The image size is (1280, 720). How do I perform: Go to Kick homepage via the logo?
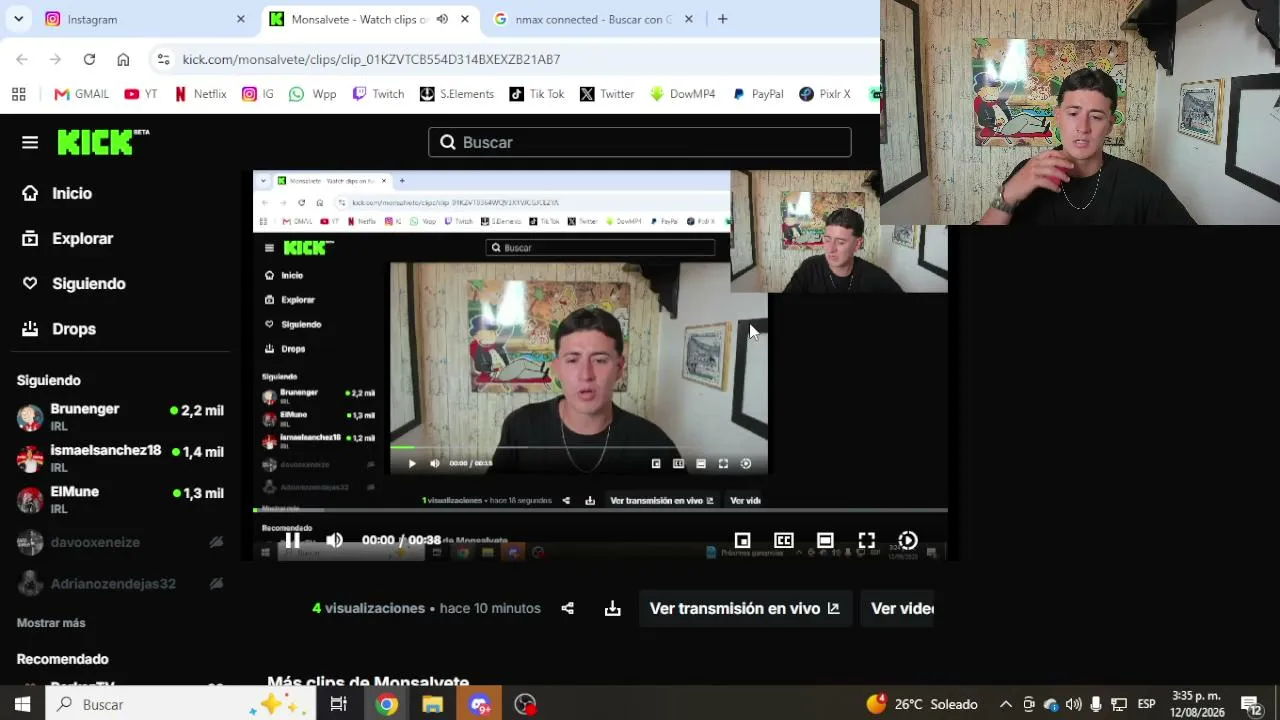pos(103,142)
